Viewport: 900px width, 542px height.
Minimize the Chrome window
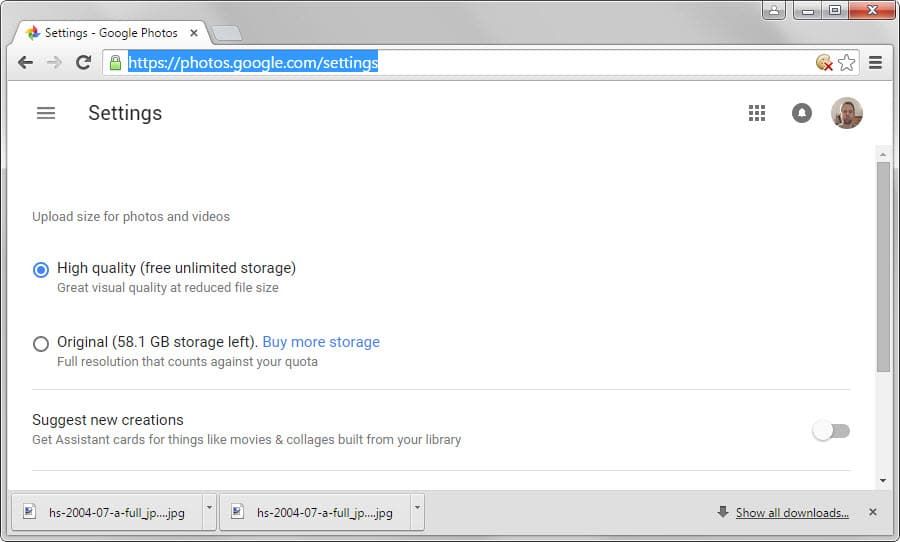[808, 10]
